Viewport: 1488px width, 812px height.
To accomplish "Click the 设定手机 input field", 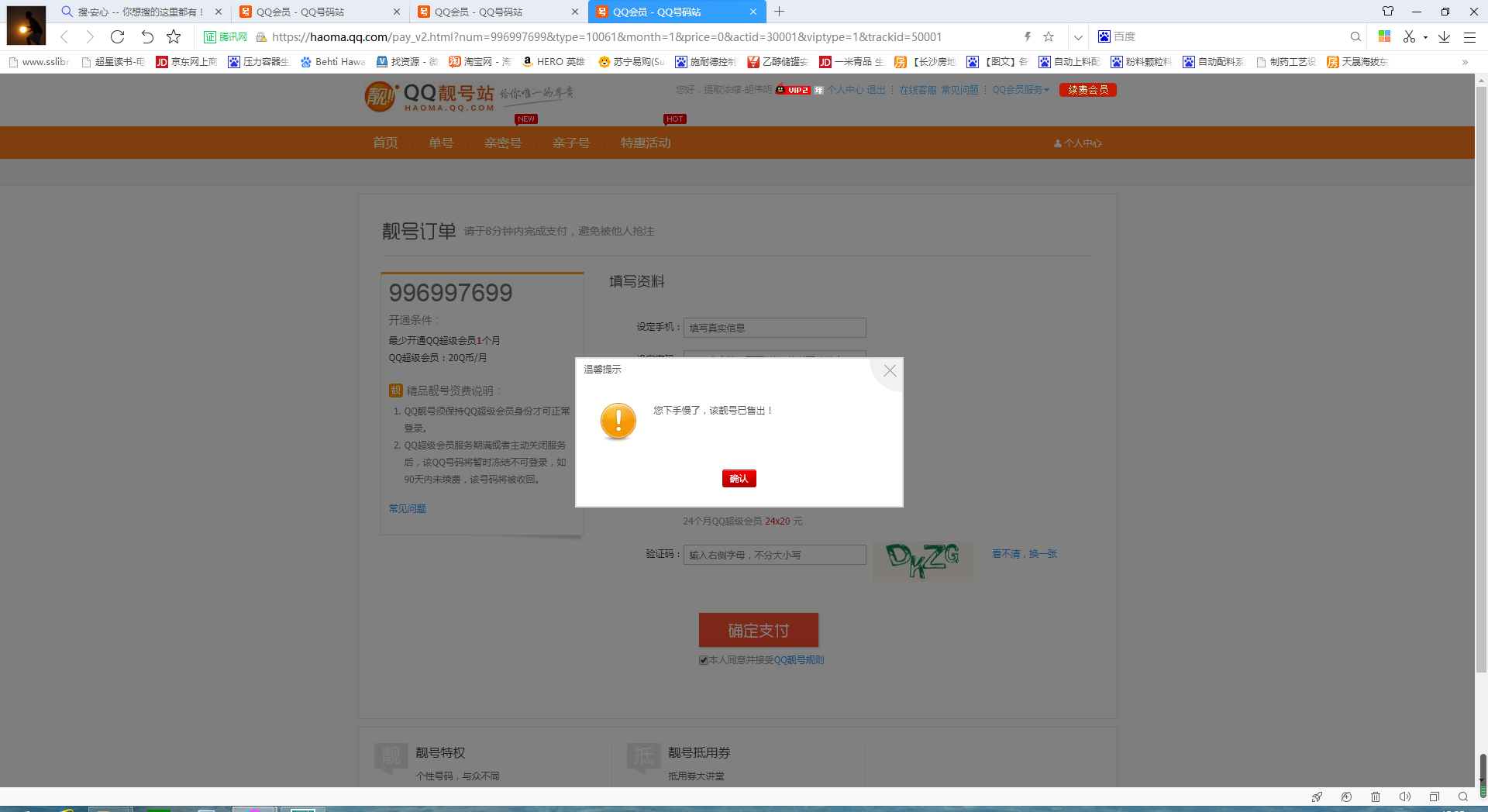I will click(x=774, y=328).
